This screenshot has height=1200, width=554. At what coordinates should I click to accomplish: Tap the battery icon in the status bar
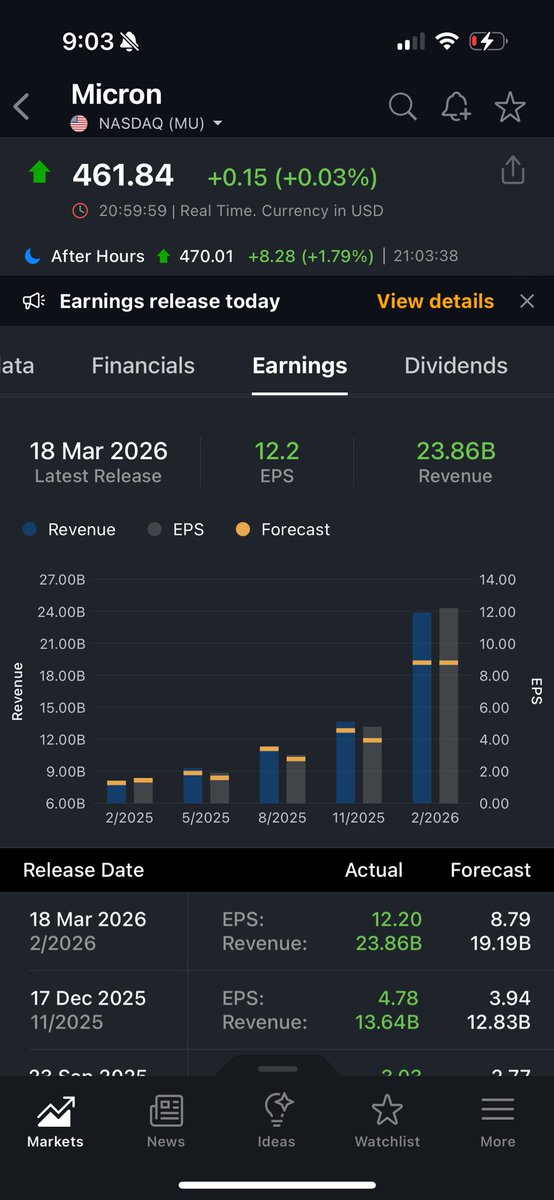click(488, 41)
